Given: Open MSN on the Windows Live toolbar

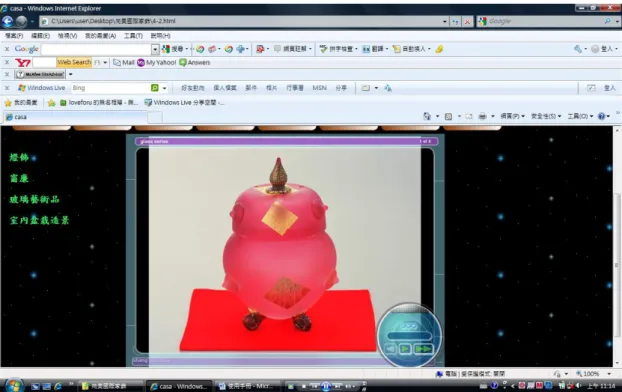Looking at the screenshot, I should pos(319,88).
